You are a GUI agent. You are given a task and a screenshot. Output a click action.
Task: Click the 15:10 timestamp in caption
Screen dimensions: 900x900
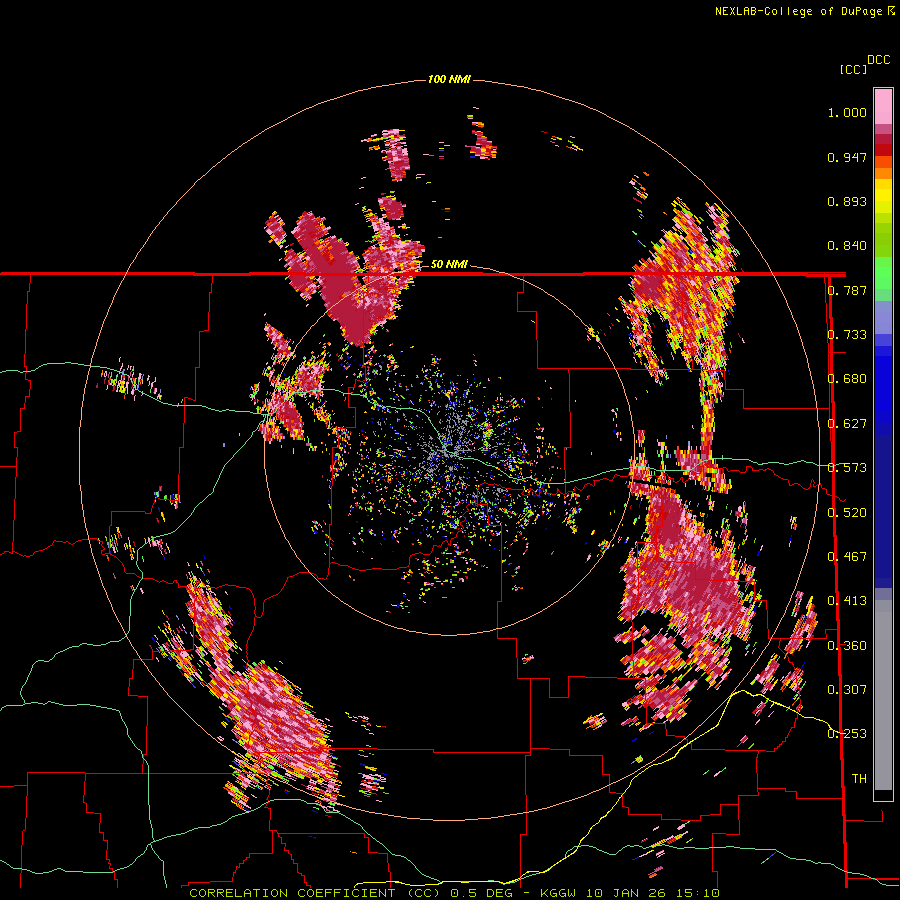(x=698, y=893)
